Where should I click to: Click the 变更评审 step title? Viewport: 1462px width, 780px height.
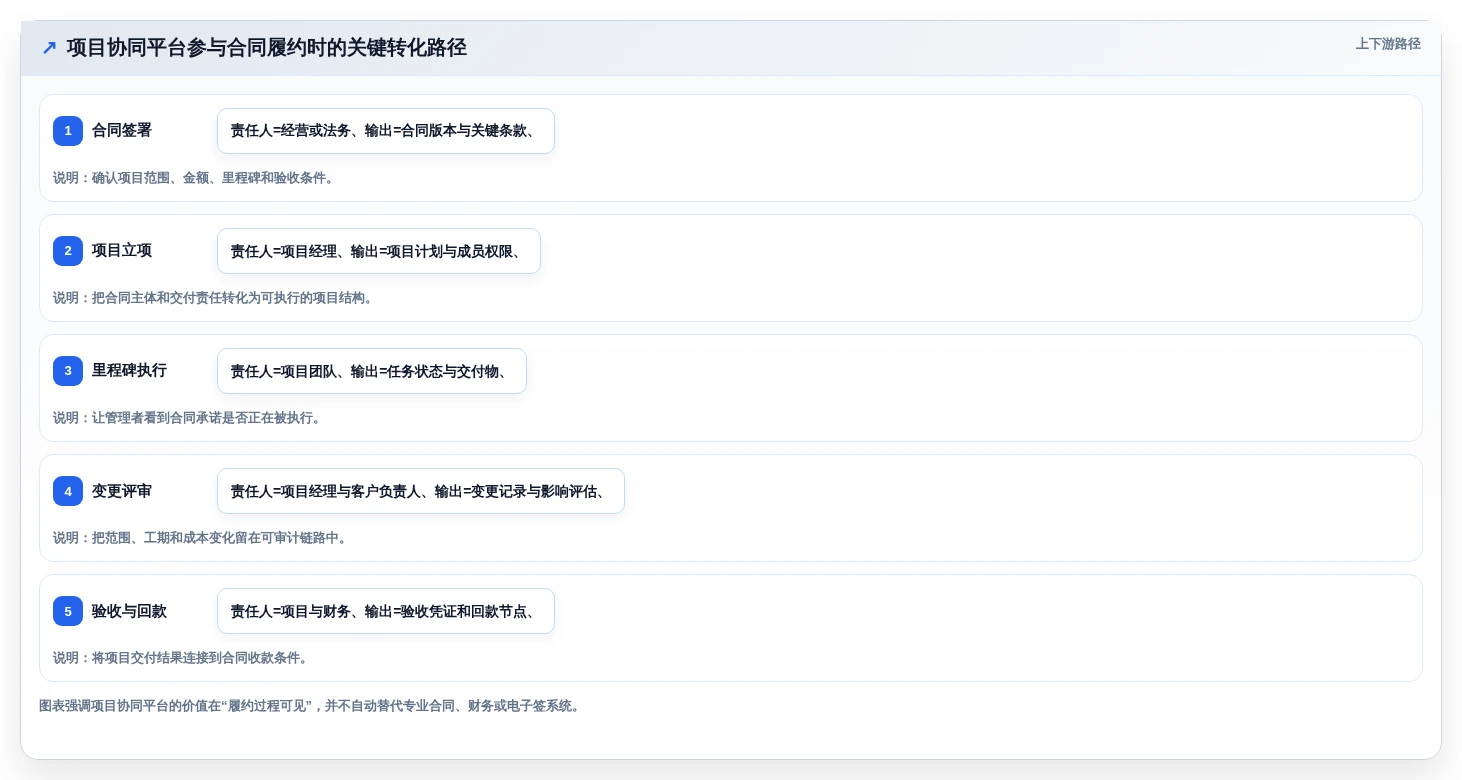(122, 491)
